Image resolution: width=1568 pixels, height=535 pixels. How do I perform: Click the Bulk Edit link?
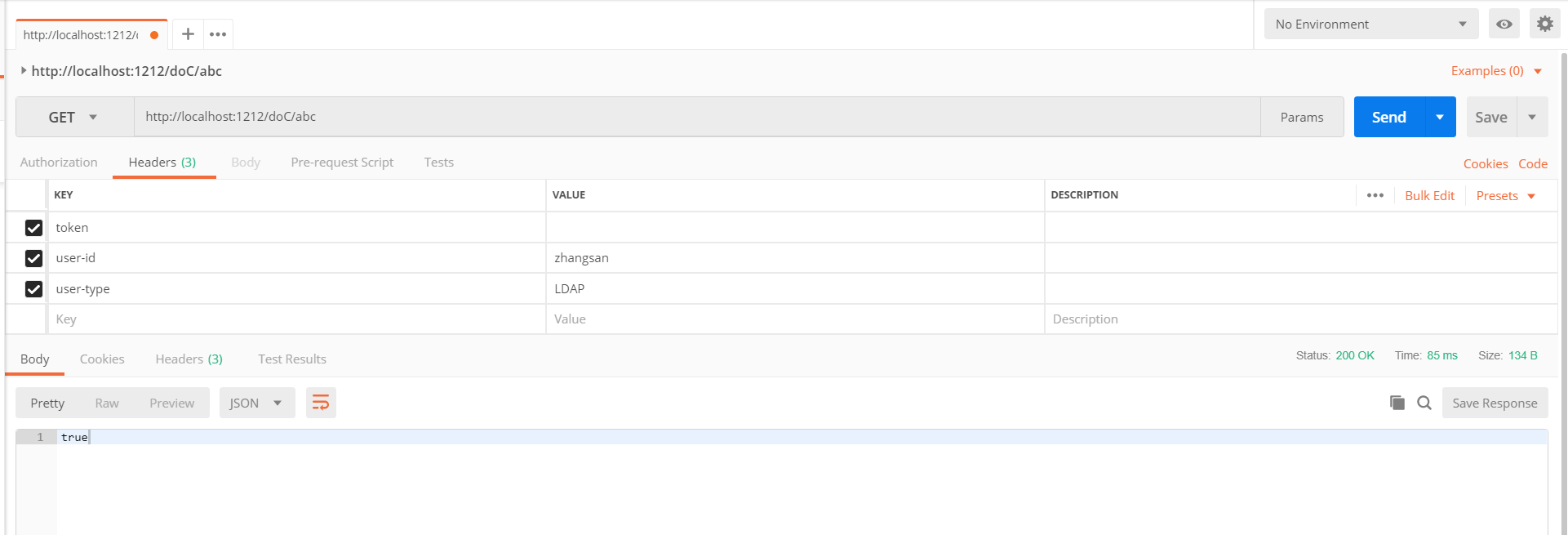(1429, 196)
